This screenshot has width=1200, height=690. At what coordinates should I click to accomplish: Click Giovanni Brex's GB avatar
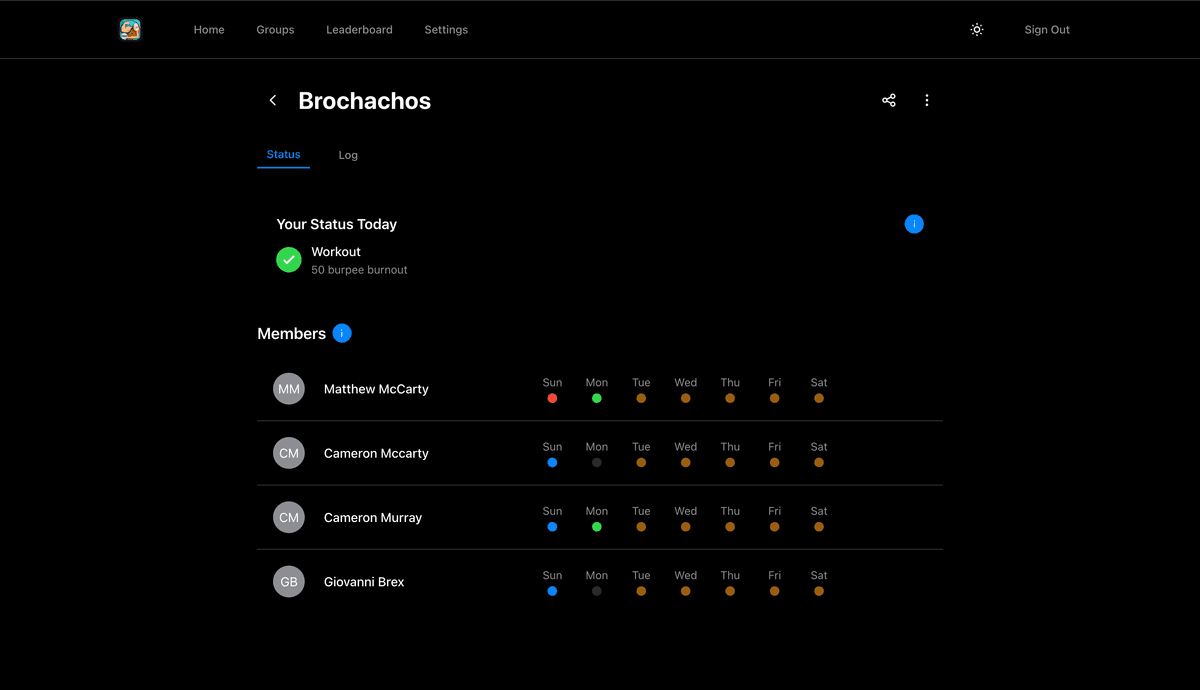[289, 582]
